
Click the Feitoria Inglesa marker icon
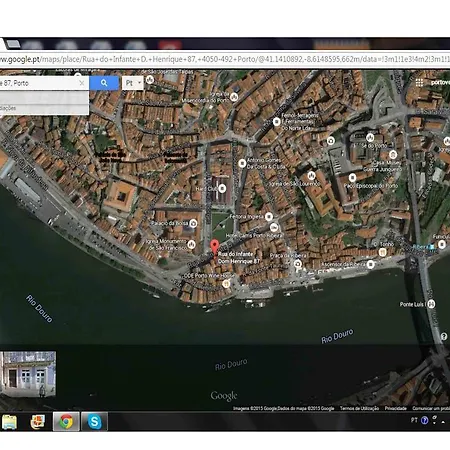[x=269, y=217]
